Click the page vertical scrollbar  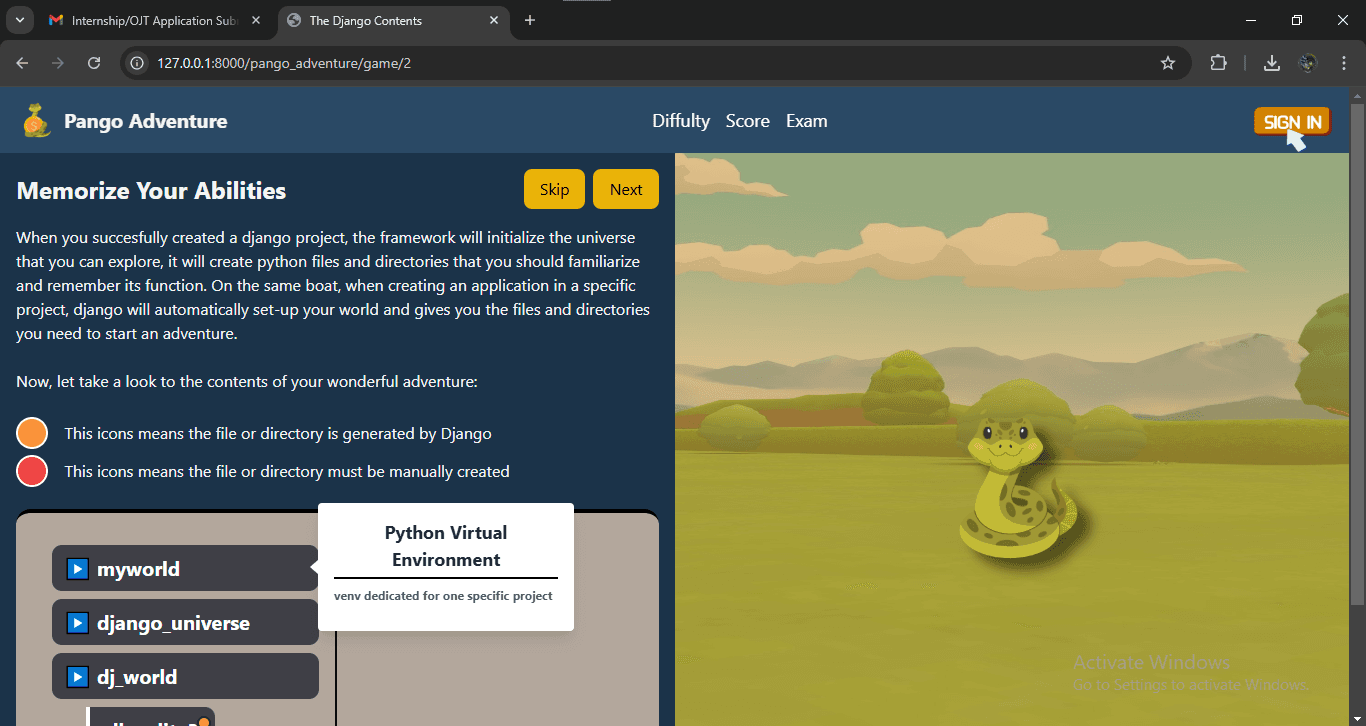click(x=1357, y=352)
